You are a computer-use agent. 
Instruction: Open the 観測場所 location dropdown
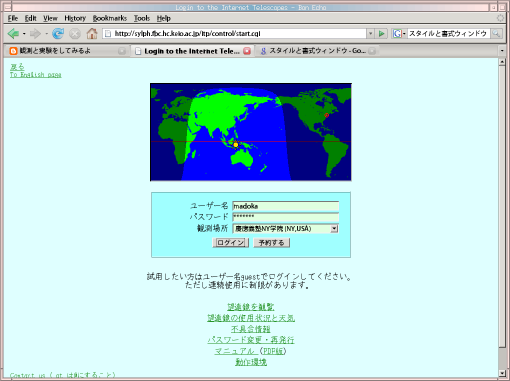334,229
